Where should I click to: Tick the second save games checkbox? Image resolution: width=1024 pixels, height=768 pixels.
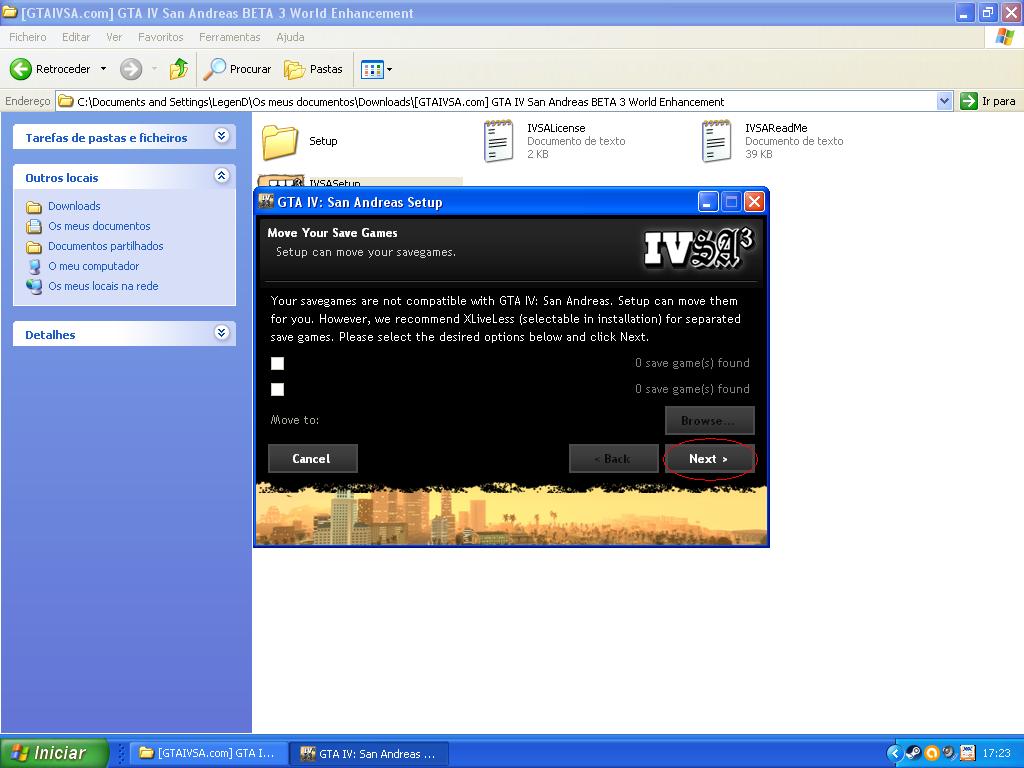click(278, 389)
